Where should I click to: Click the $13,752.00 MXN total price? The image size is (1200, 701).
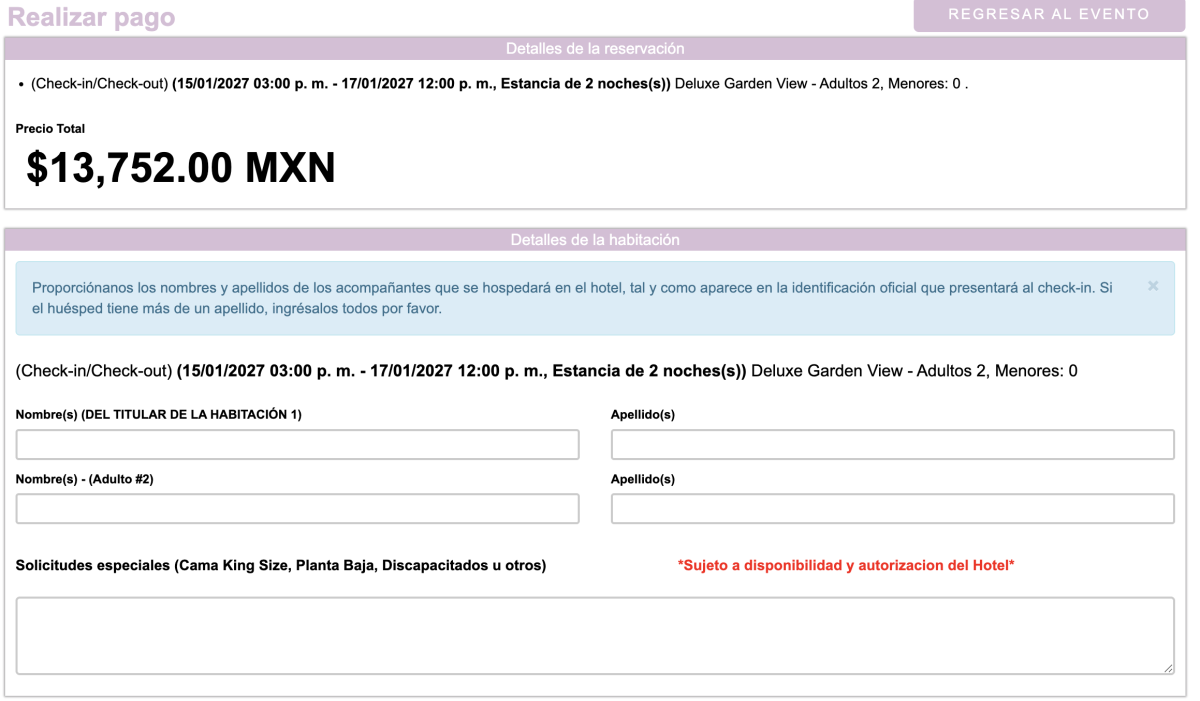181,168
